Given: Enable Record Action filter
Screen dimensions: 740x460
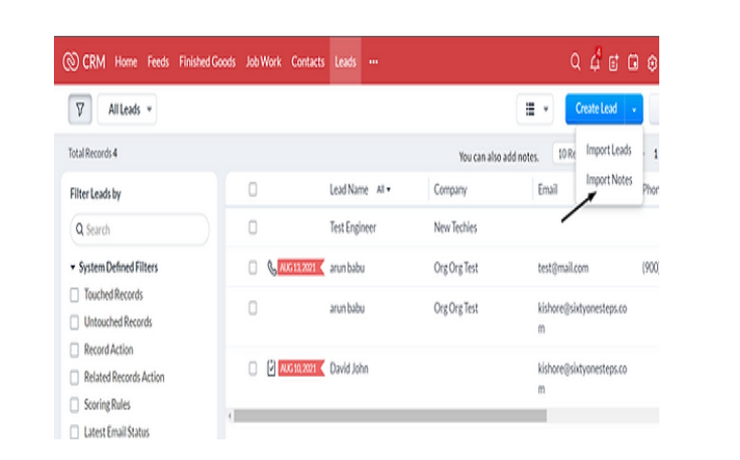Looking at the screenshot, I should click(x=74, y=350).
